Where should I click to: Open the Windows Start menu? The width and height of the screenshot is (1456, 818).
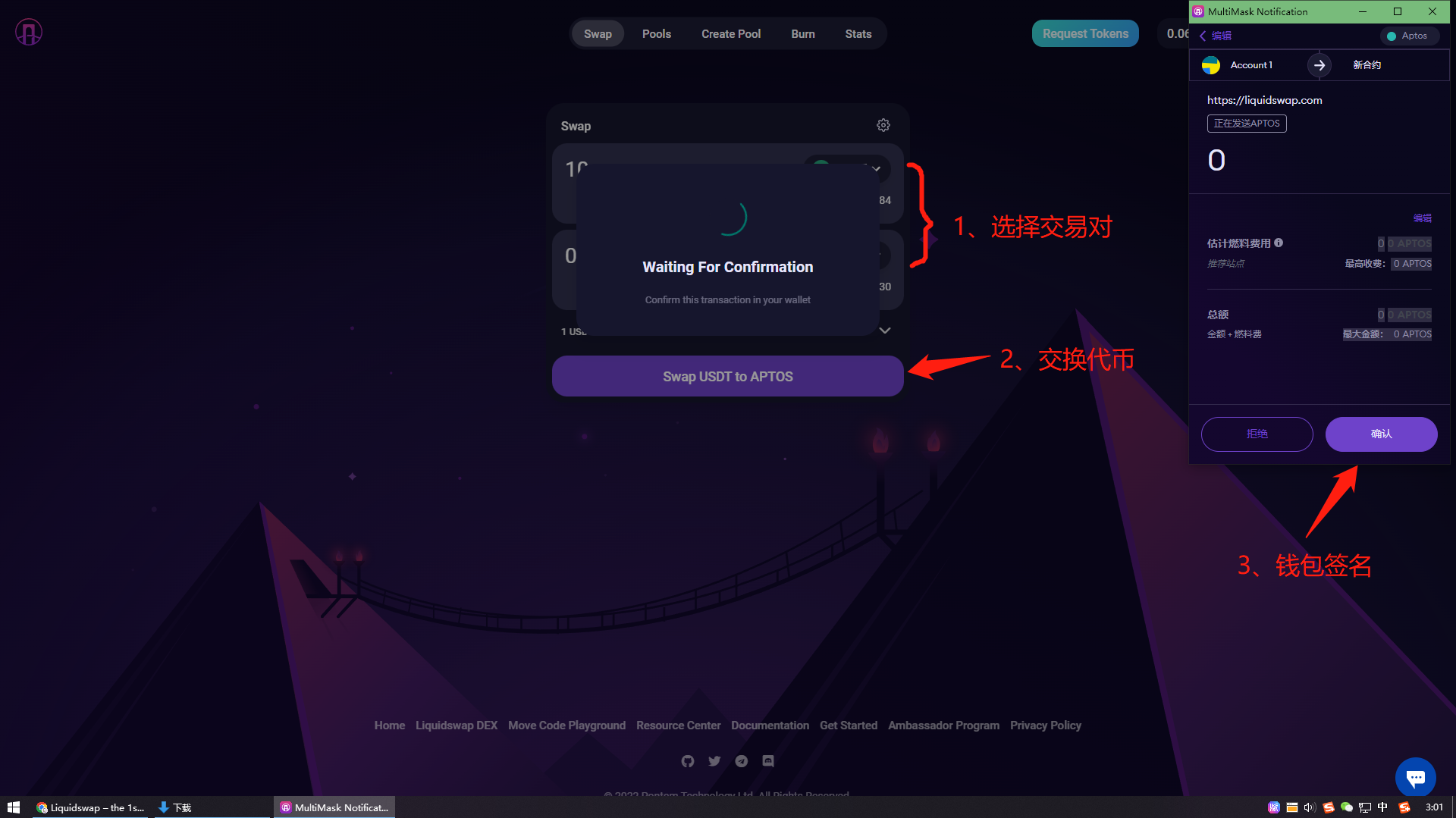tap(14, 807)
